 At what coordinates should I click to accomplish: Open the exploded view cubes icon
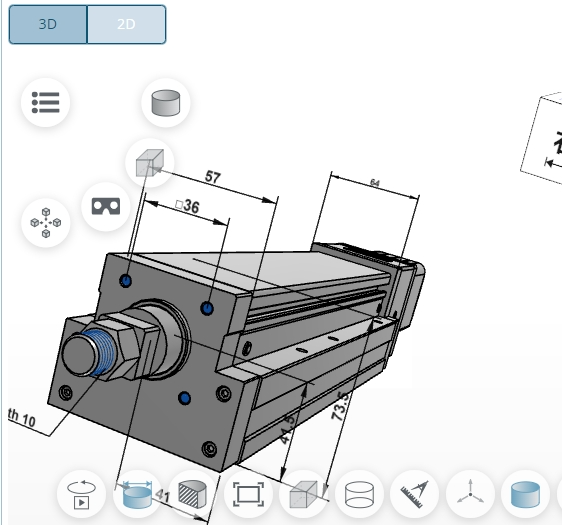click(x=46, y=223)
